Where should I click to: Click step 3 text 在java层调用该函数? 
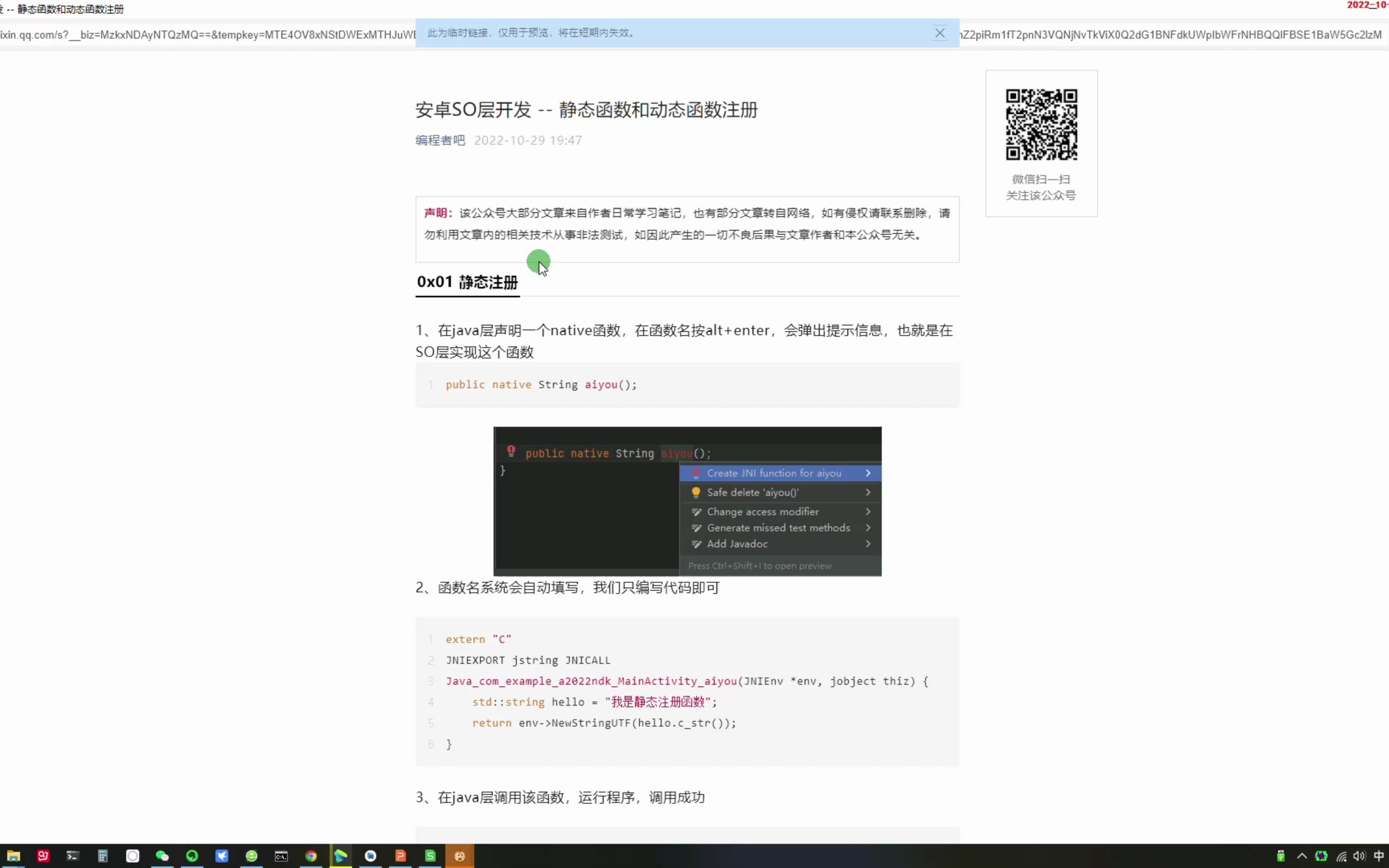click(x=560, y=797)
